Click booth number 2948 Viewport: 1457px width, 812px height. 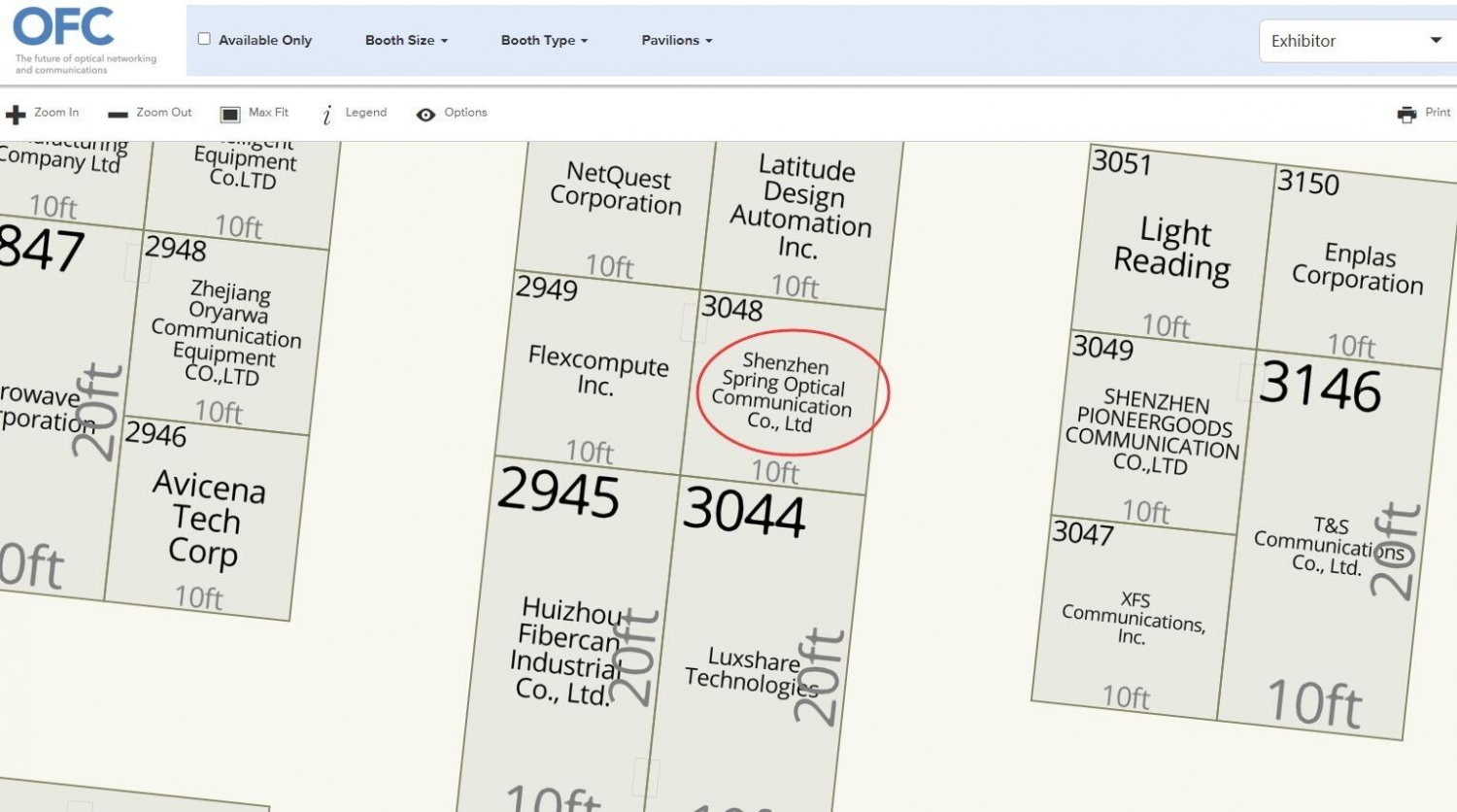[176, 249]
